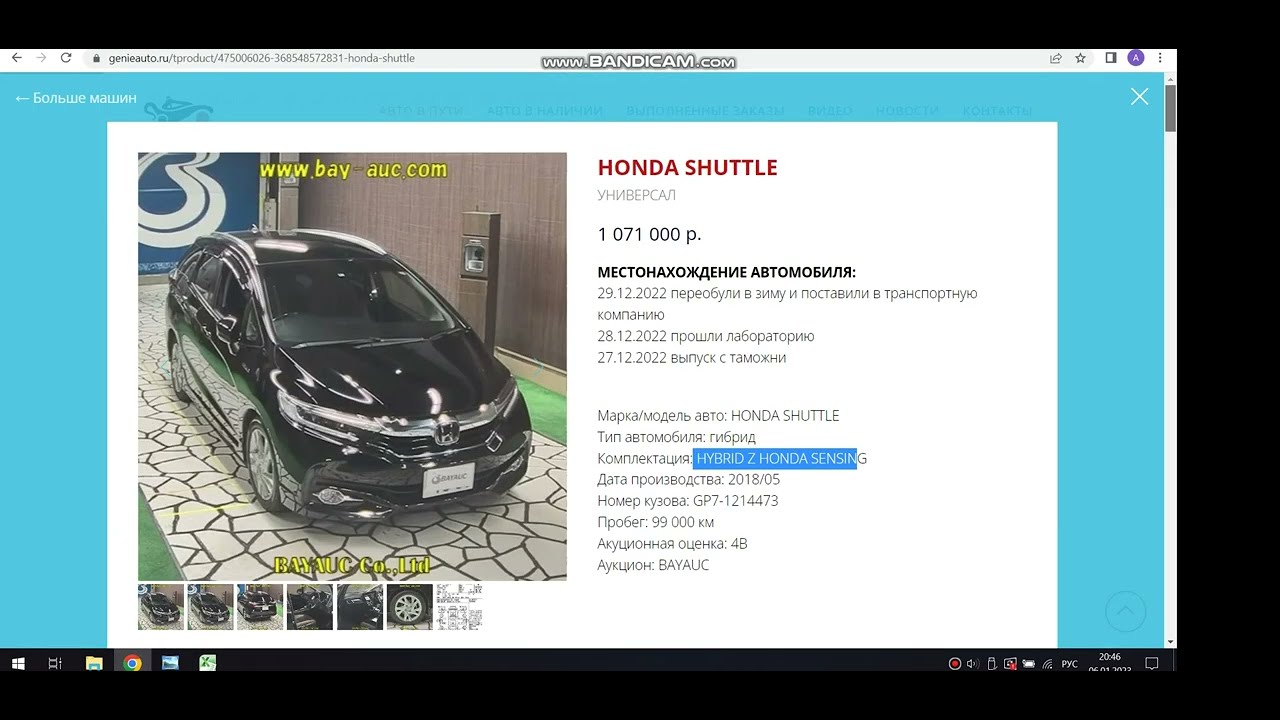Click the Акуционная оценка: 4B line
Image resolution: width=1280 pixels, height=720 pixels.
pyautogui.click(x=673, y=544)
